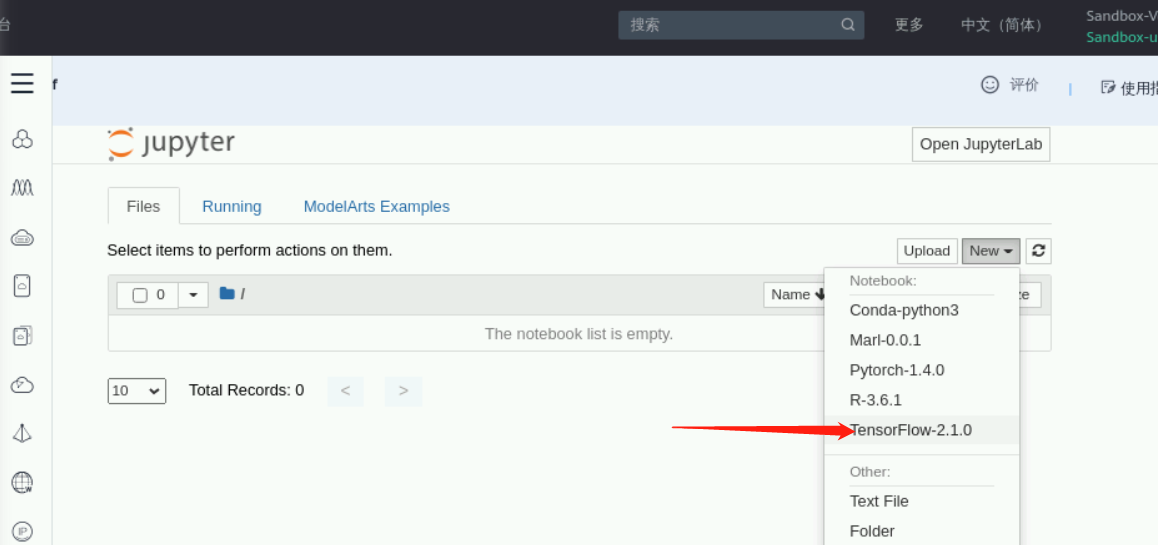Open the page size dropdown showing 10
The image size is (1158, 545).
click(137, 391)
